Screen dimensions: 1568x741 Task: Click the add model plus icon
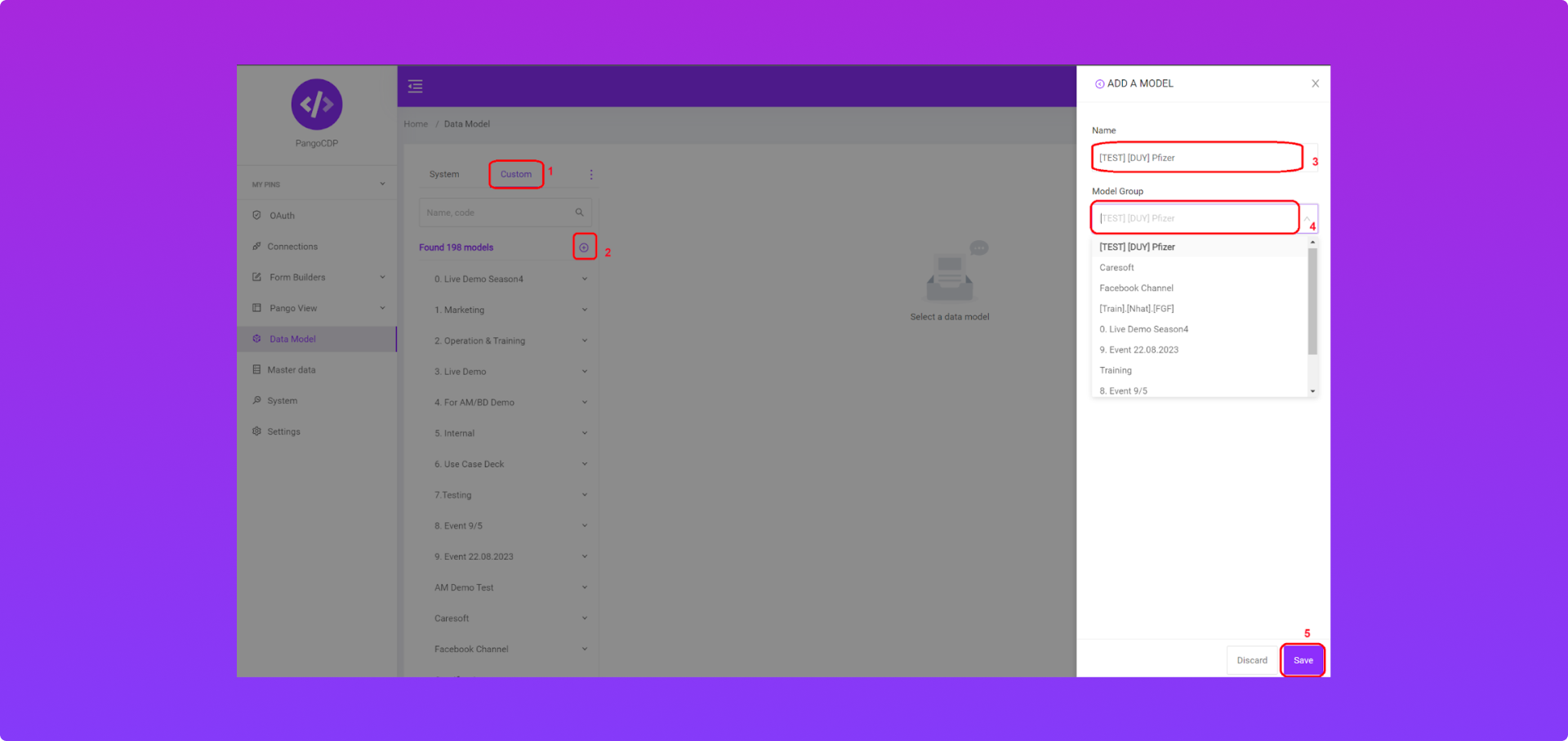(584, 248)
